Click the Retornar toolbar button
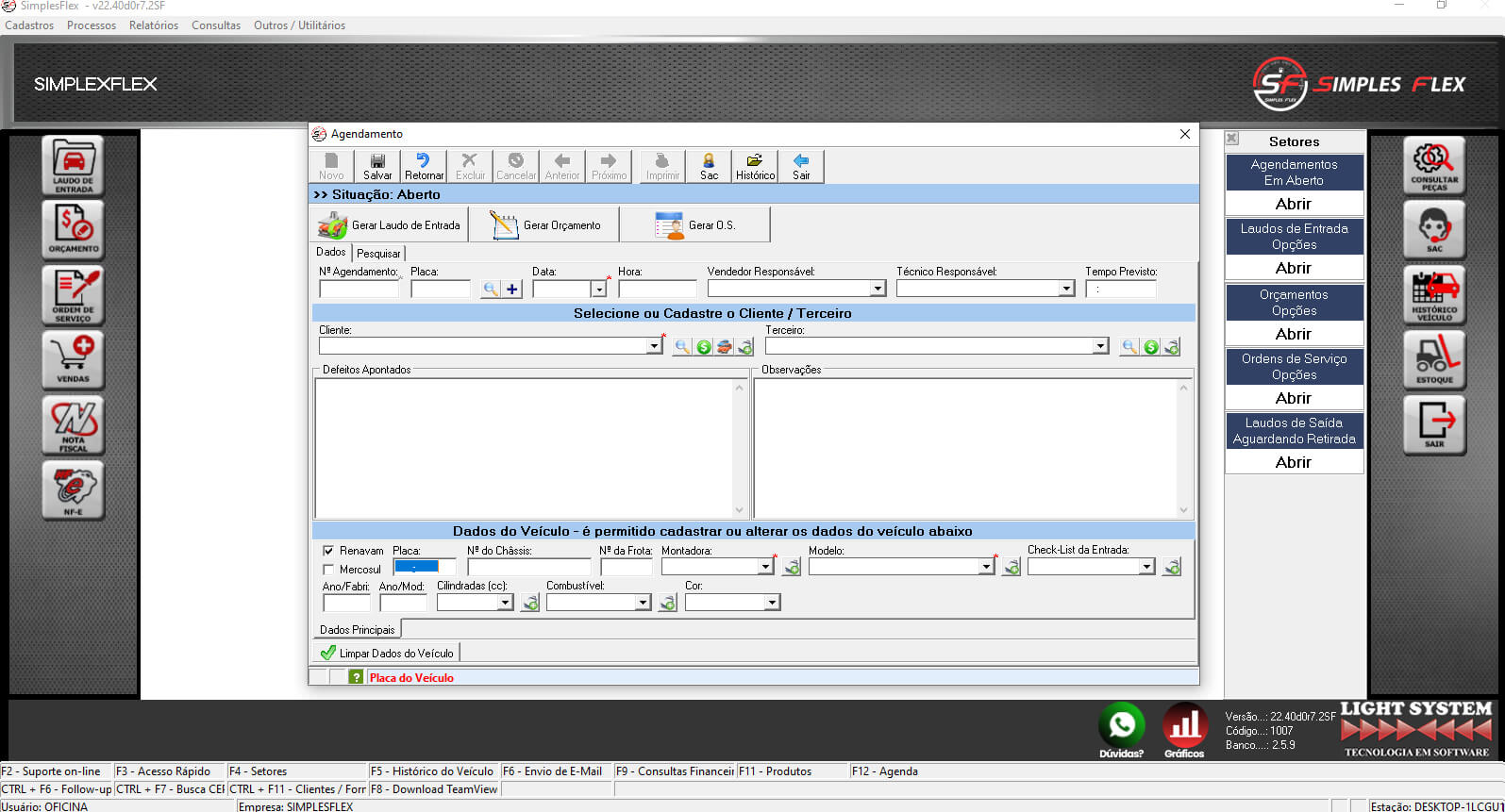This screenshot has height=812, width=1505. 424,167
